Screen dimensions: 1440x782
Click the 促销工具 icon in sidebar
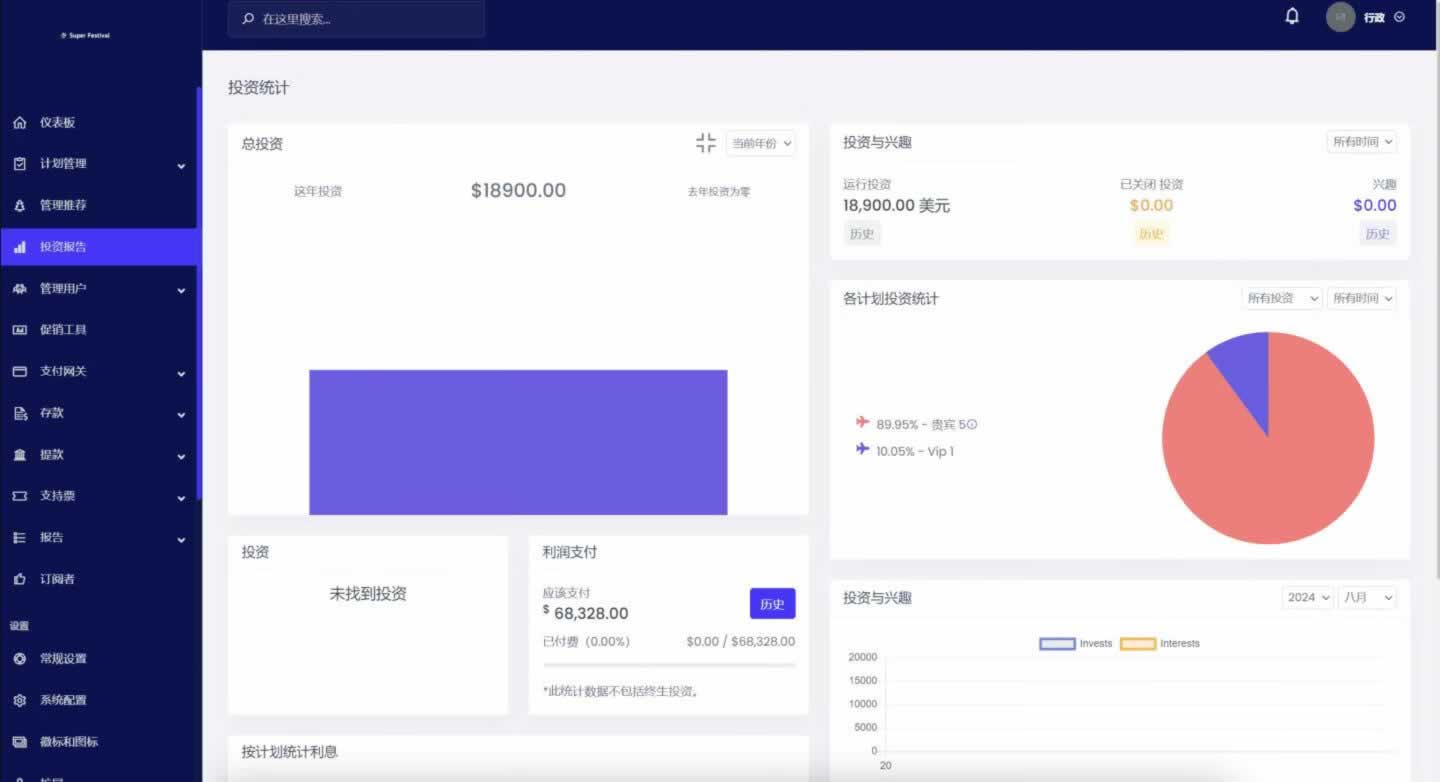[19, 330]
